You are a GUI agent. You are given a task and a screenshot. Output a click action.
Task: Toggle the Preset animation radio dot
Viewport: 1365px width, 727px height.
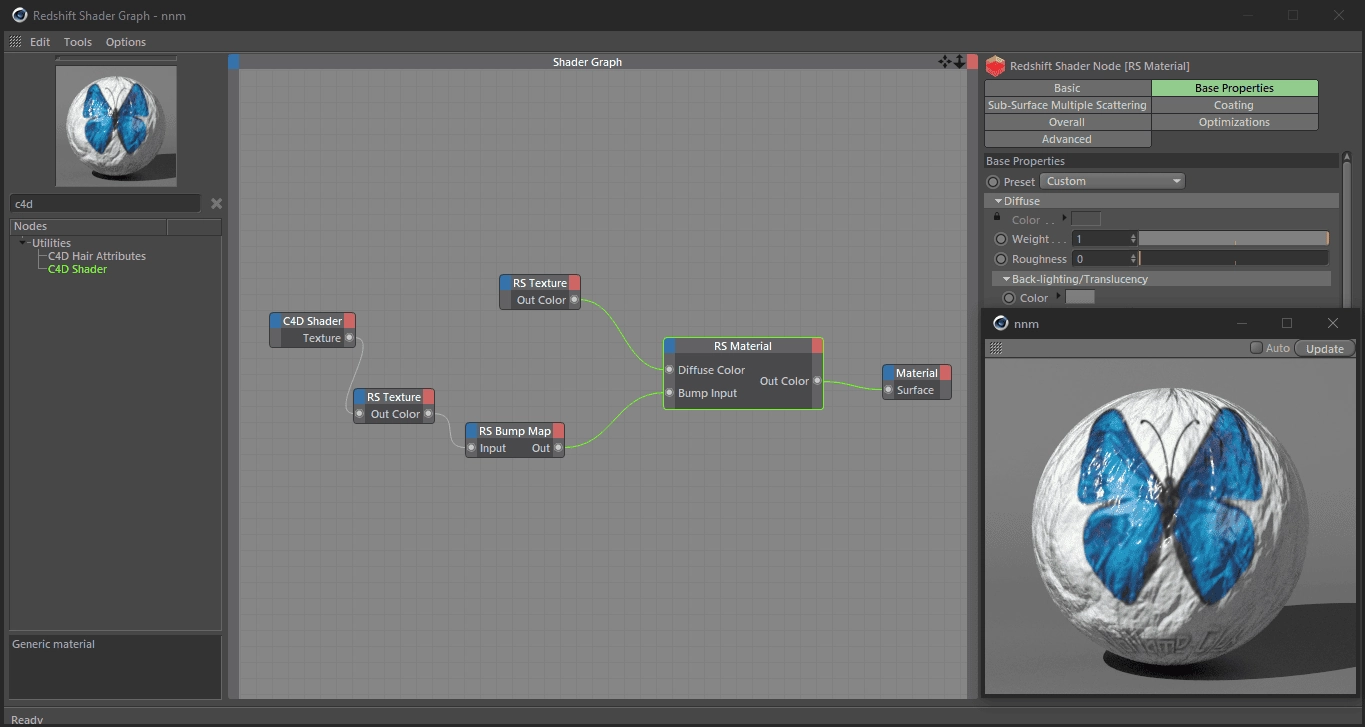993,182
